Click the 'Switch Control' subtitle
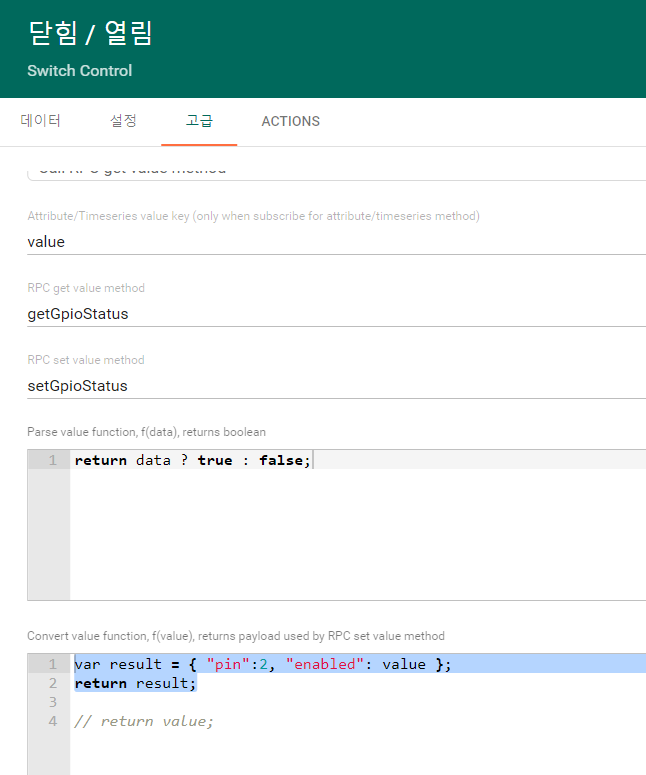The height and width of the screenshot is (775, 646). pos(80,71)
